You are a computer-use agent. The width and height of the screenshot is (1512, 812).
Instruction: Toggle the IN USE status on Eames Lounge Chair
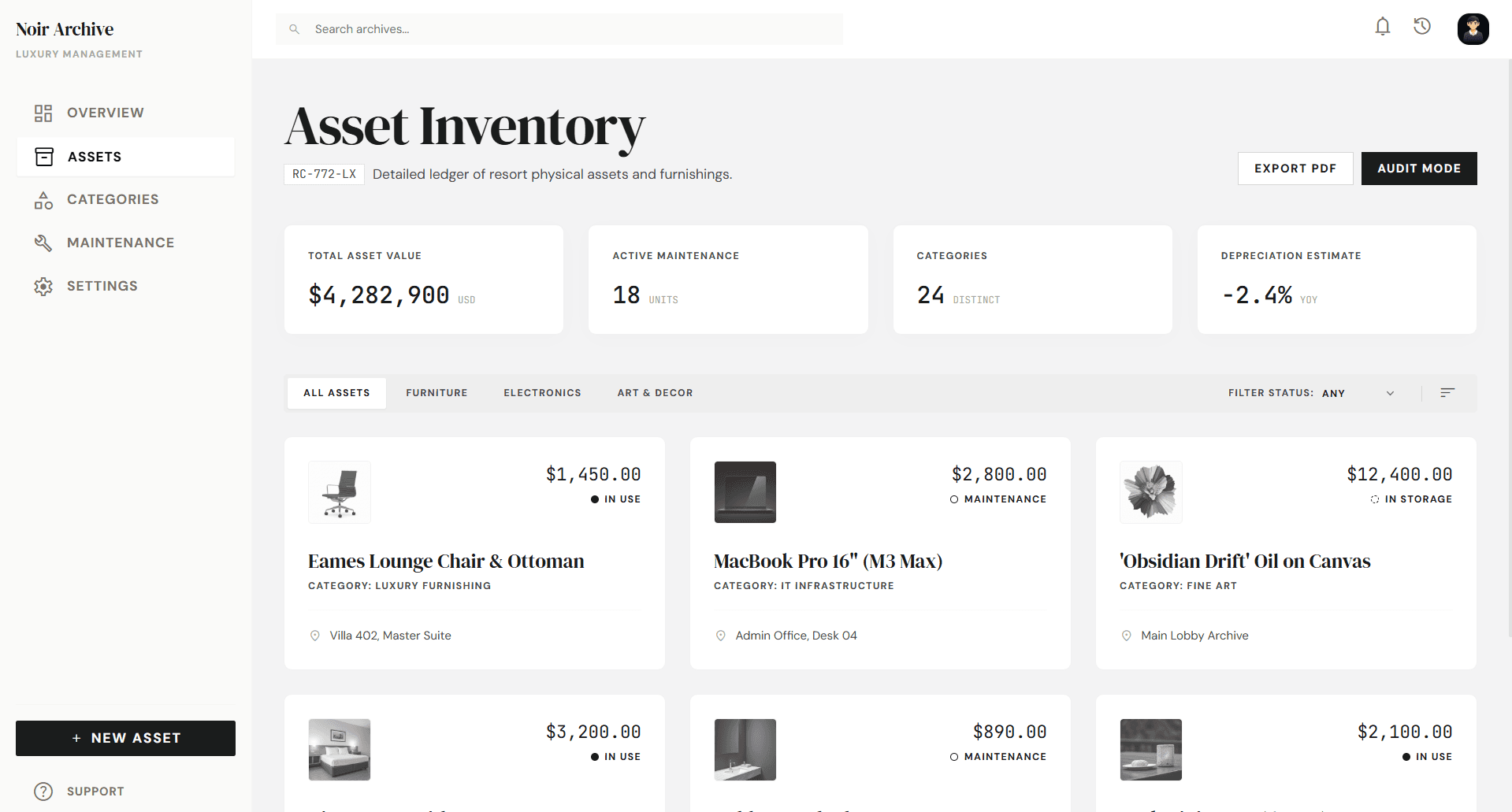coord(616,499)
